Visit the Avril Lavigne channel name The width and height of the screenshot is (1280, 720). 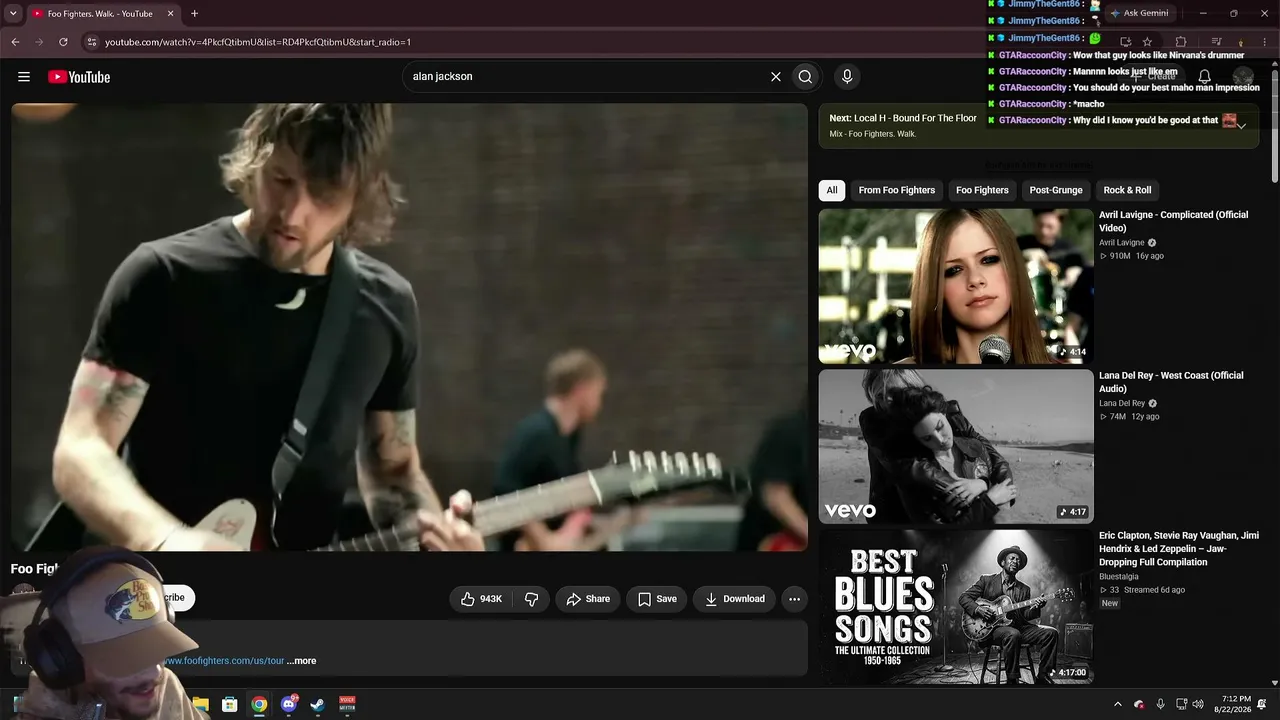pos(1122,243)
